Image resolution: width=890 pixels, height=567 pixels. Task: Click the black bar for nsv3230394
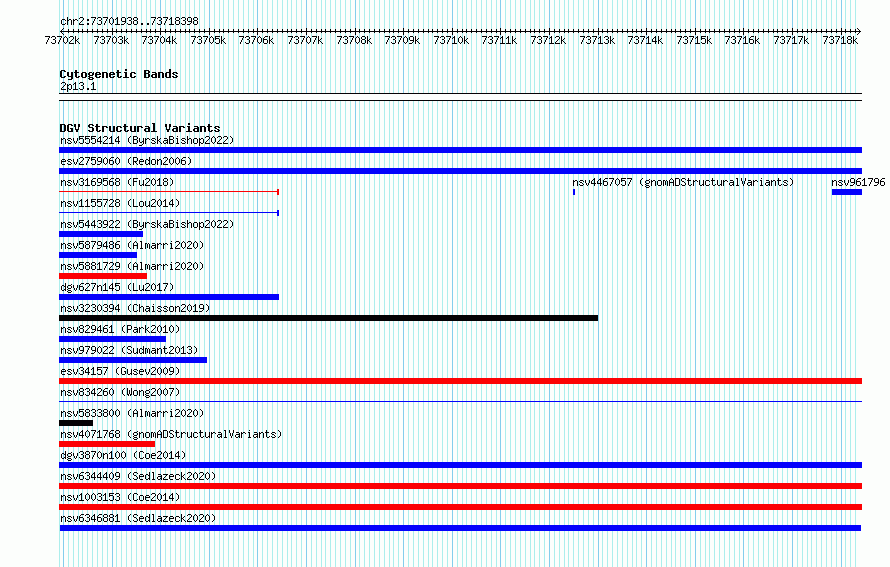328,318
